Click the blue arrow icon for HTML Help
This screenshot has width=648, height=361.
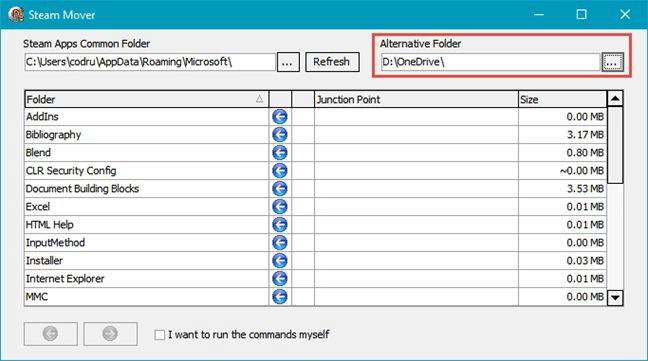[280, 225]
